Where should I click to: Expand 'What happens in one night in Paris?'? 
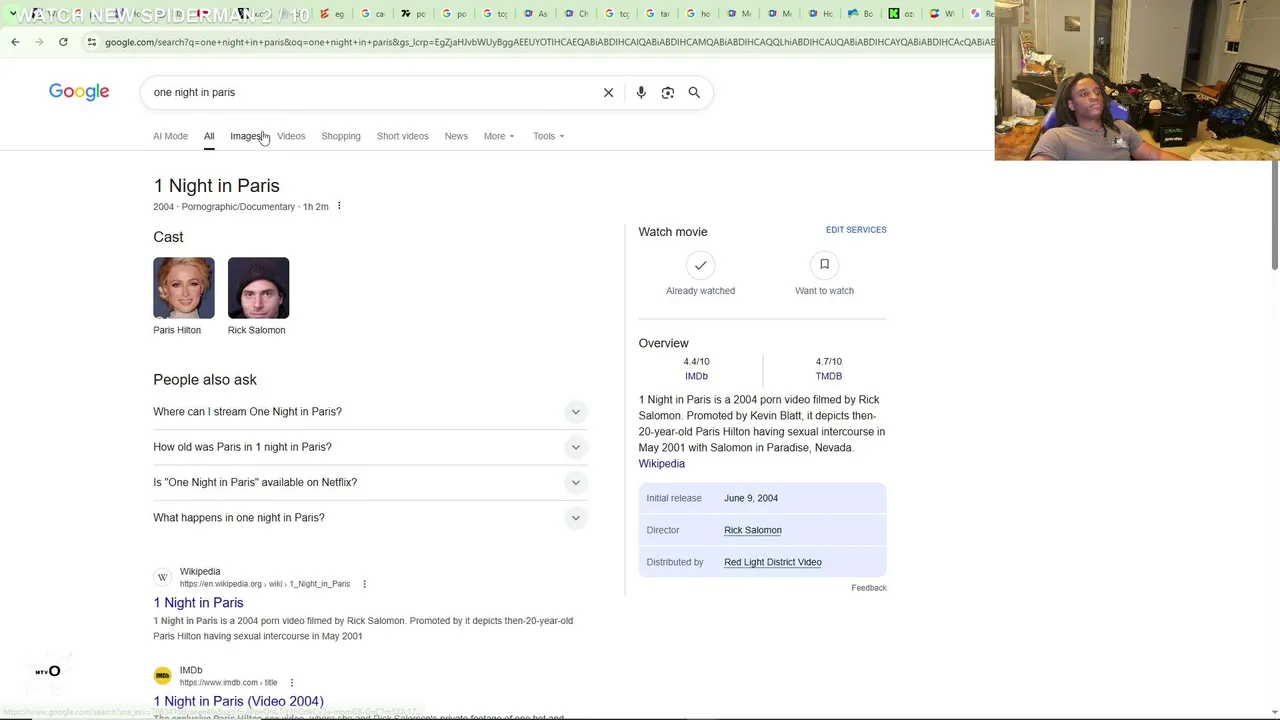[x=370, y=518]
